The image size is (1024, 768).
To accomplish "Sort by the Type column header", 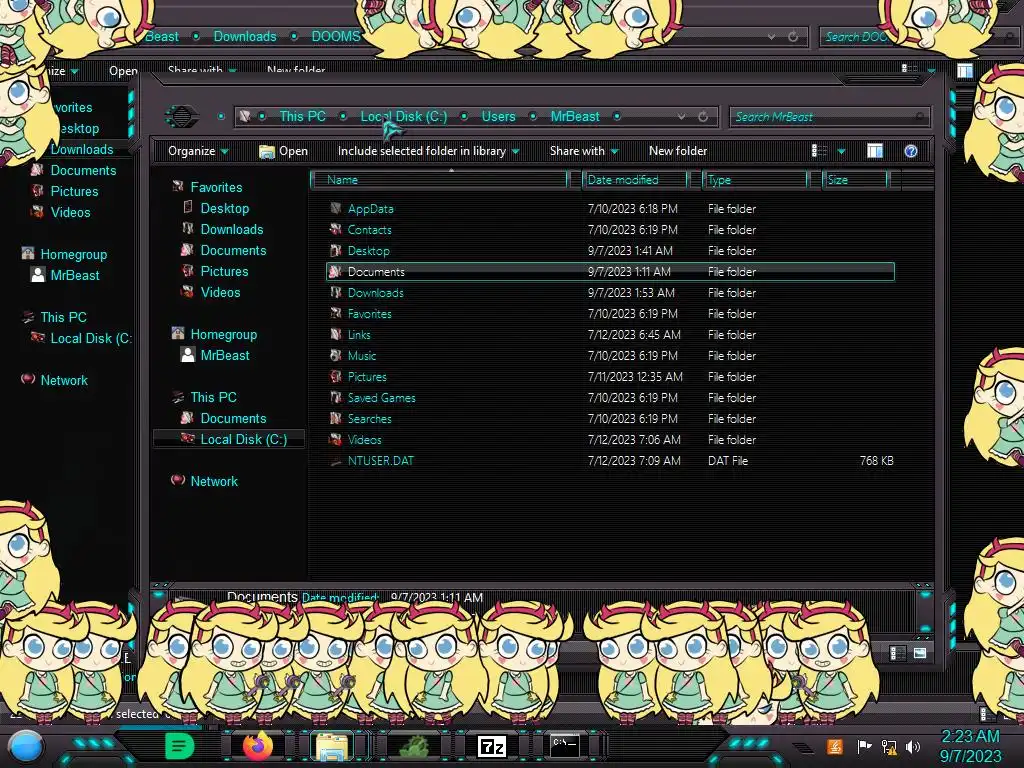I will pos(755,180).
